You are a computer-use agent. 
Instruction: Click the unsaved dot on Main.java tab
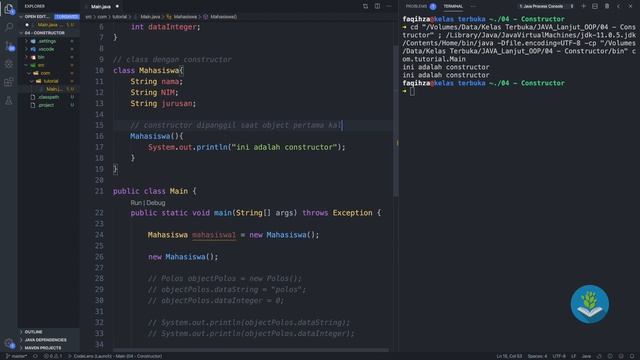(x=117, y=7)
